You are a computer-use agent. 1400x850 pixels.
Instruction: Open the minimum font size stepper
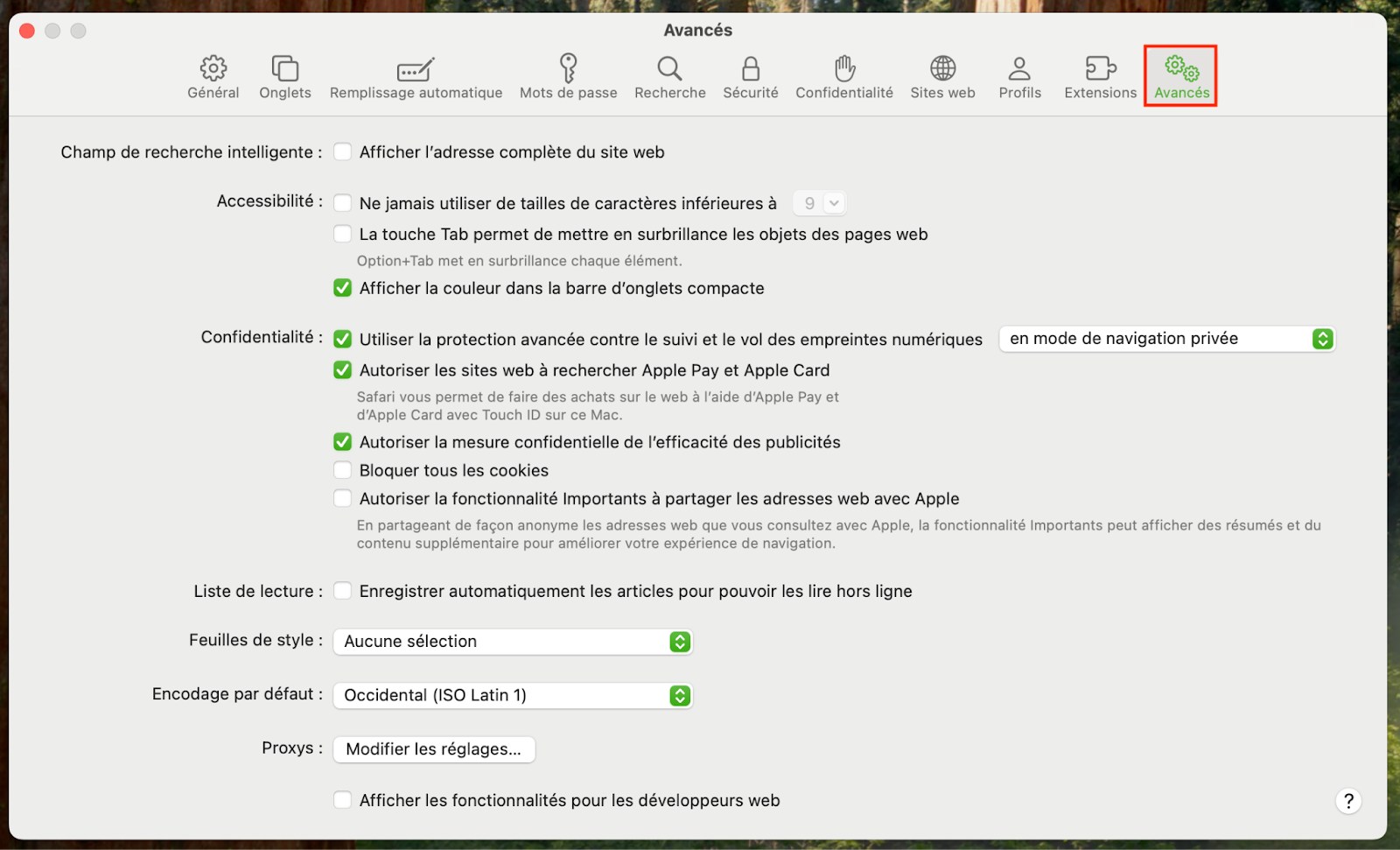pyautogui.click(x=819, y=202)
